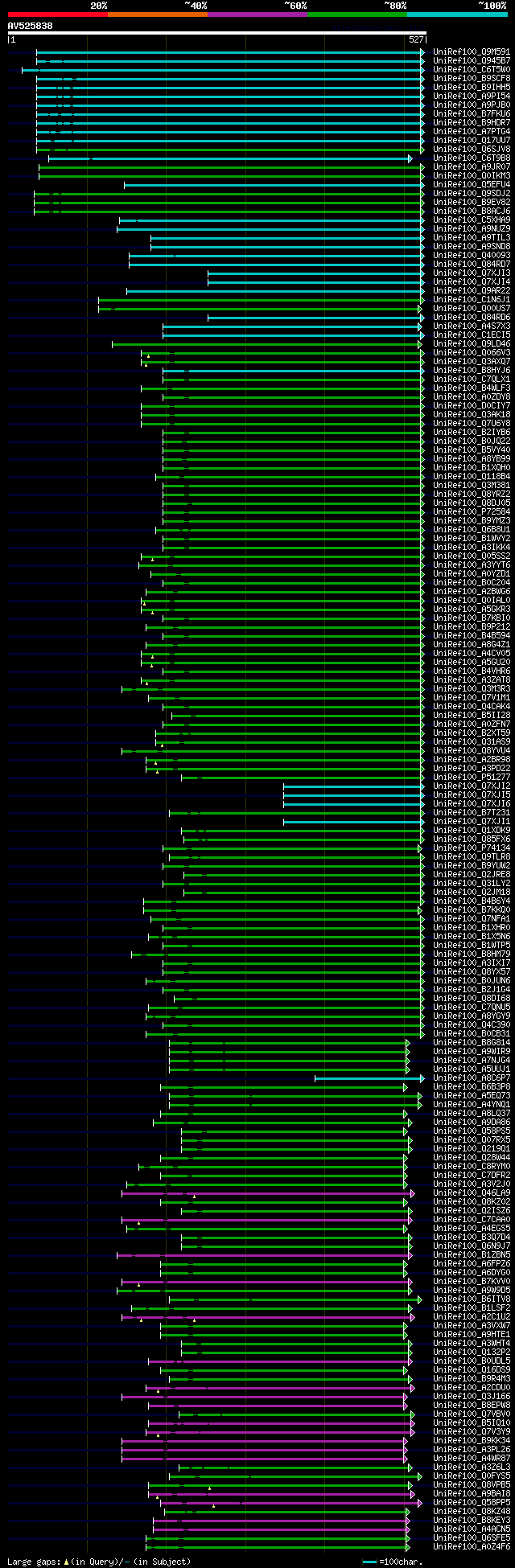Viewport: 515px width, 1568px height.
Task: Select the label UniRef100_B4WLF3
Action: click(472, 388)
